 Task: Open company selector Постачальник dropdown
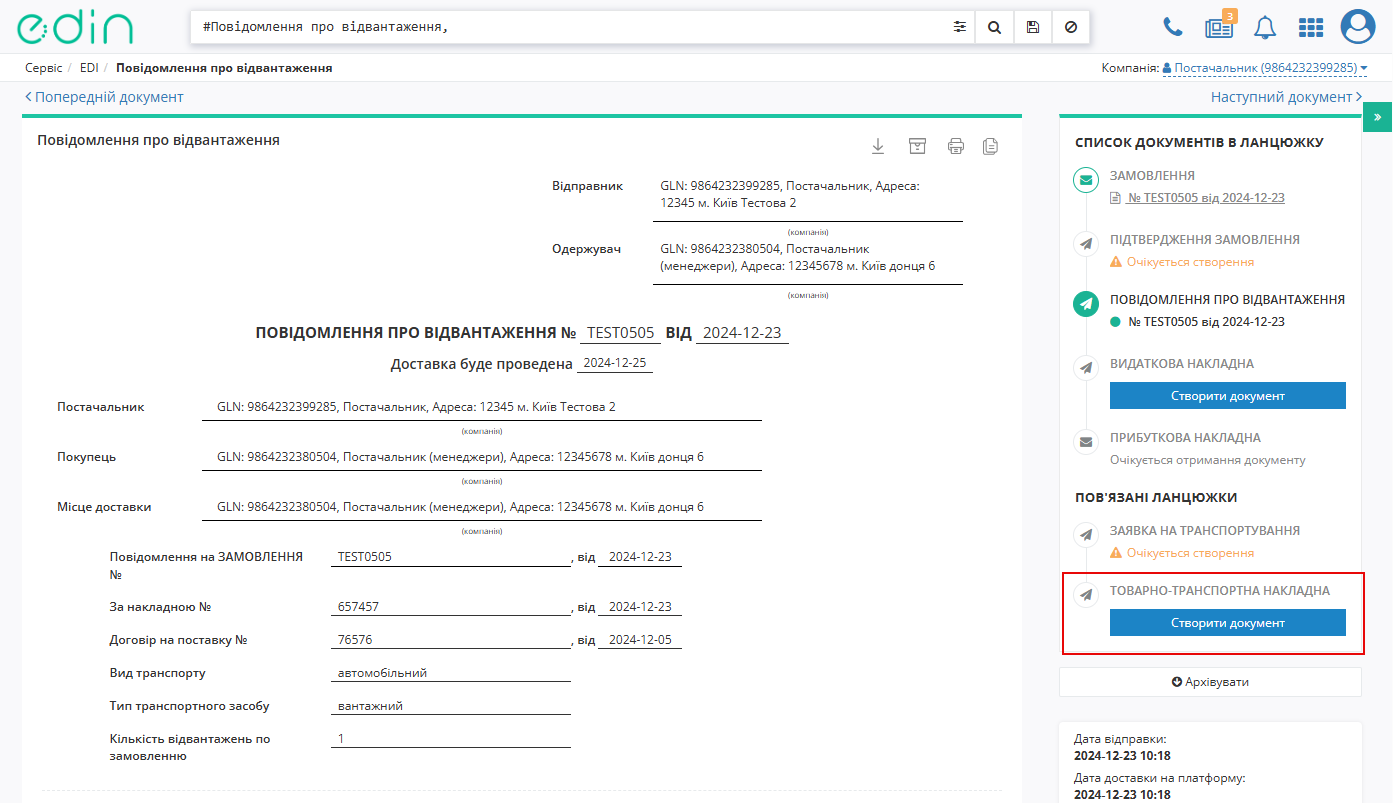1264,68
